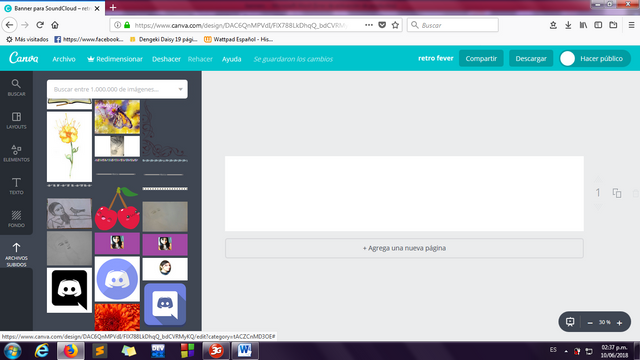Click the Compartir button
Image resolution: width=640 pixels, height=360 pixels.
click(x=481, y=58)
